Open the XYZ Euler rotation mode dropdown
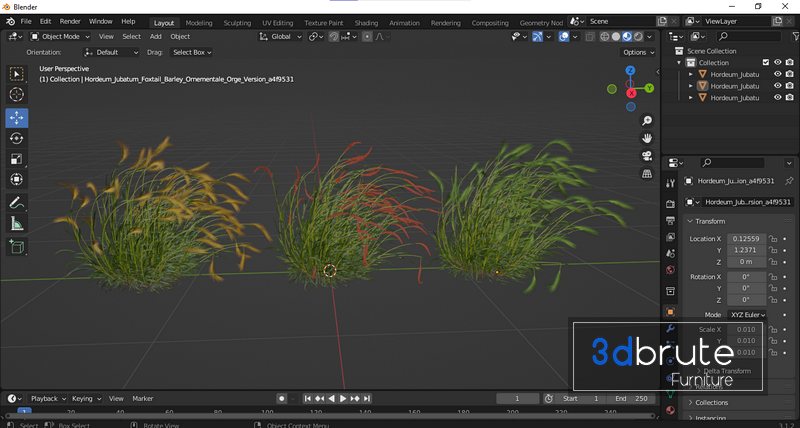The width and height of the screenshot is (800, 428). 747,315
